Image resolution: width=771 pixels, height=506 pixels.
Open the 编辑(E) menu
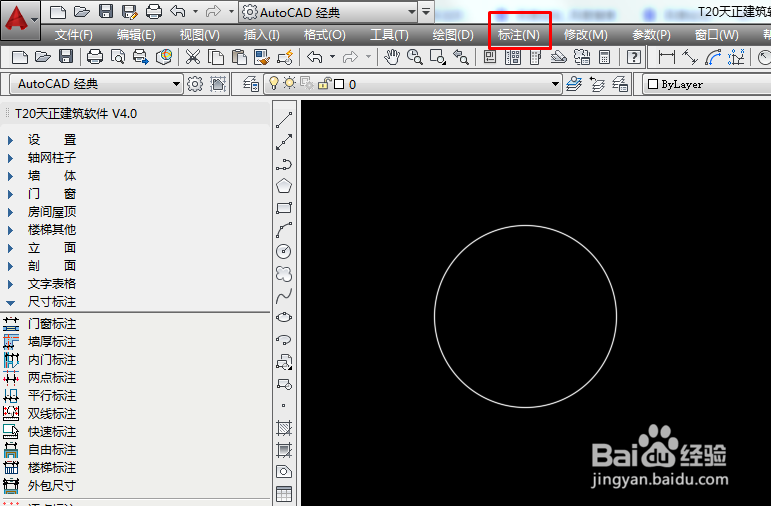(136, 35)
